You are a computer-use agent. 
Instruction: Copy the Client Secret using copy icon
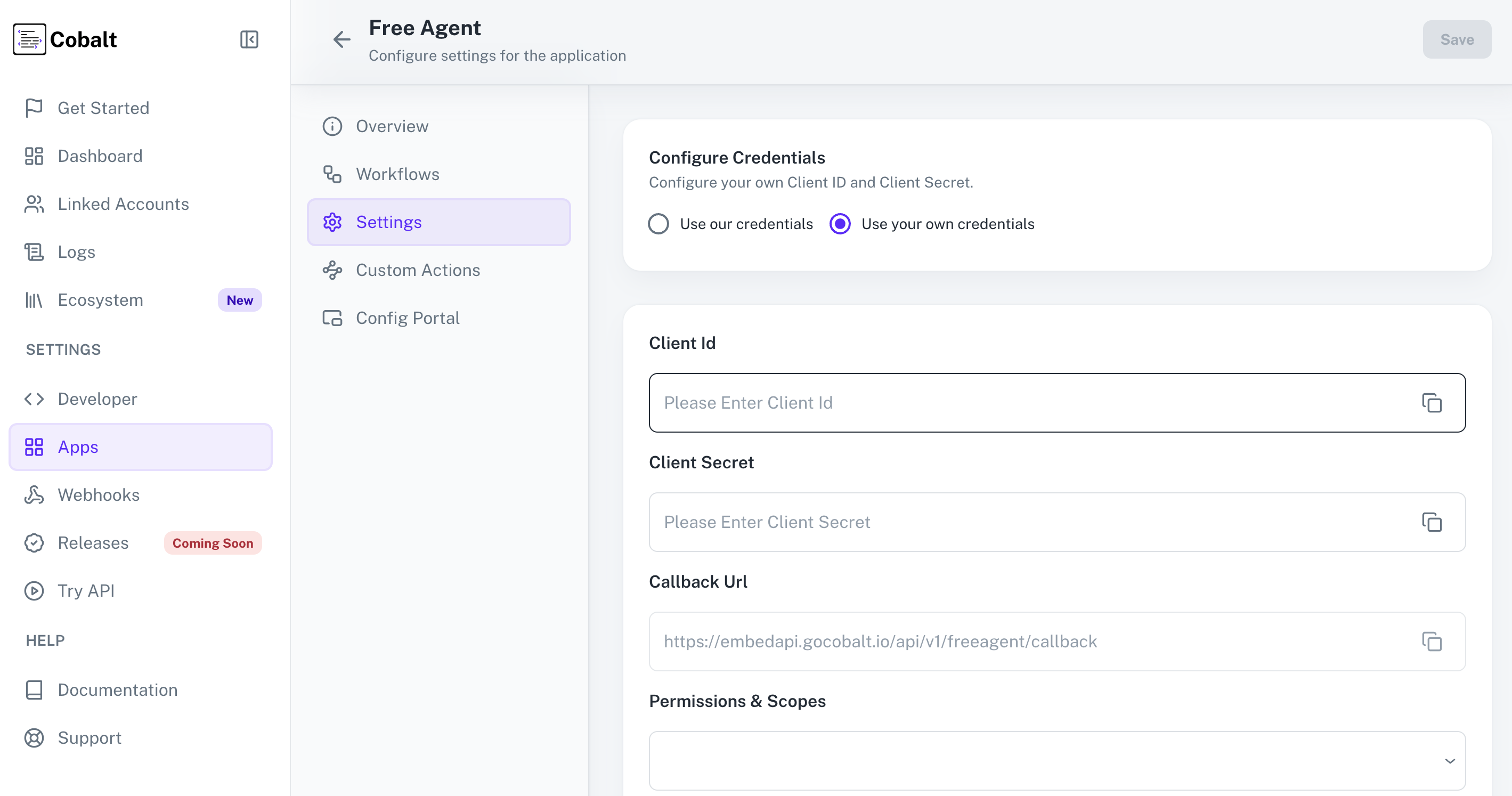[x=1432, y=522]
